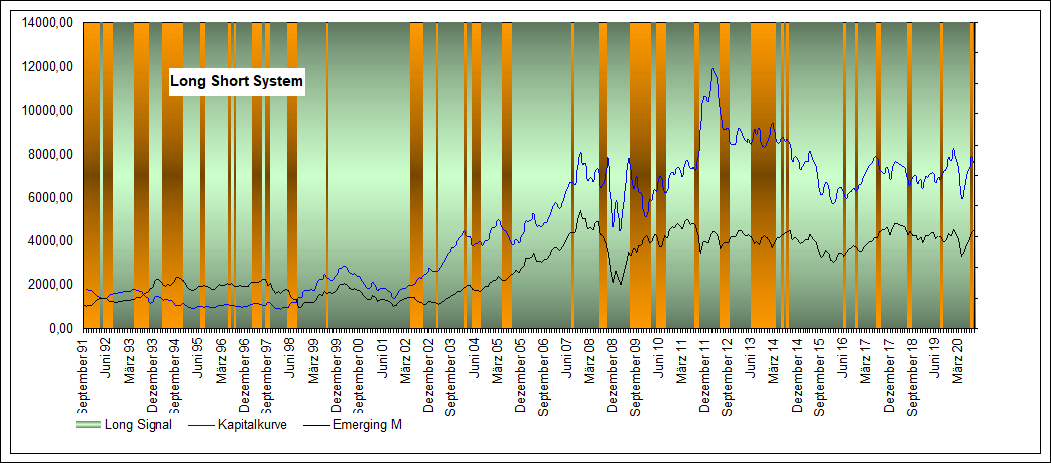
Task: Click the 'September 03' x-axis label
Action: point(451,375)
